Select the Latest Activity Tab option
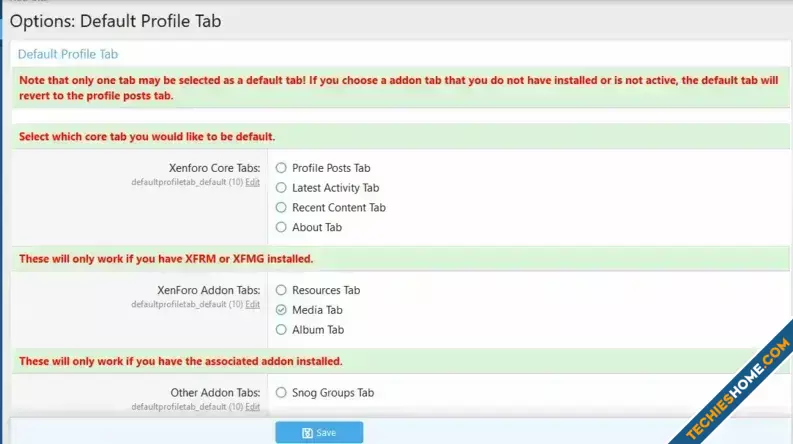The width and height of the screenshot is (793, 444). [281, 188]
